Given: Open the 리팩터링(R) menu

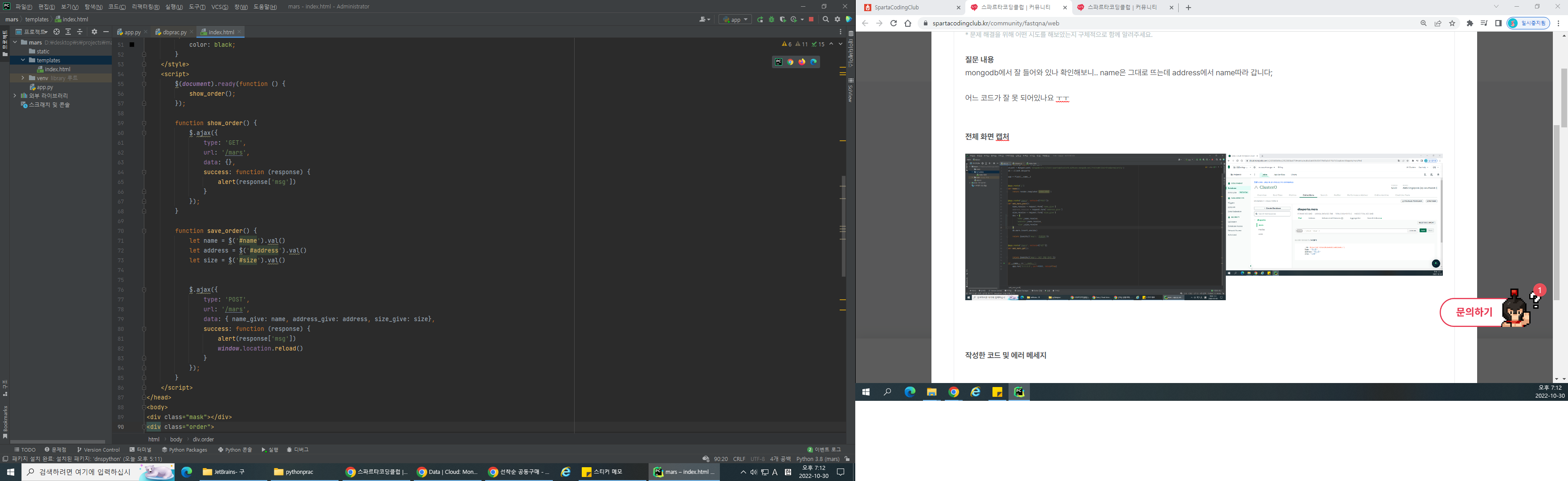Looking at the screenshot, I should pyautogui.click(x=146, y=7).
